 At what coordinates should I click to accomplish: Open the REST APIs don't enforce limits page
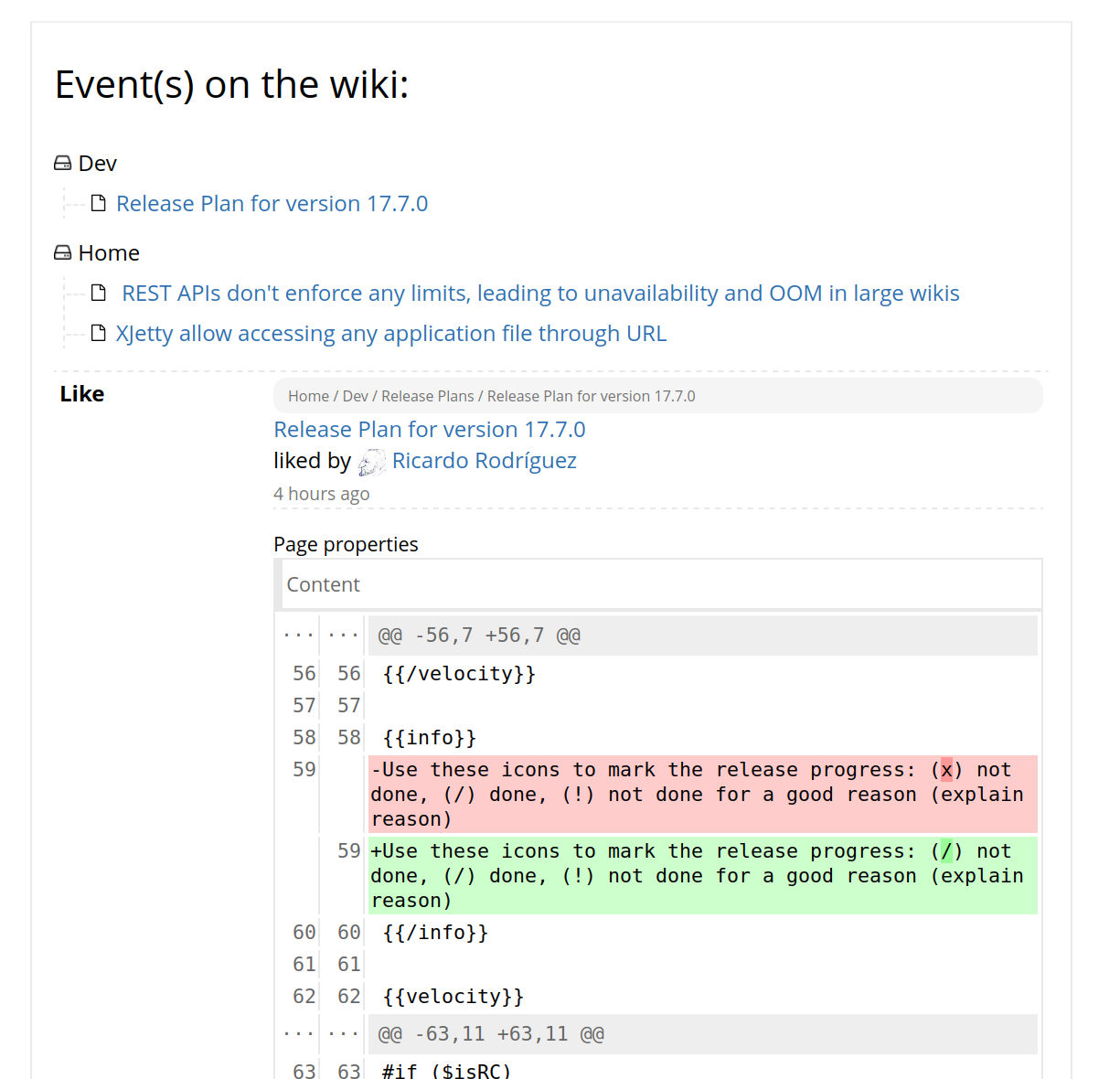pyautogui.click(x=539, y=294)
